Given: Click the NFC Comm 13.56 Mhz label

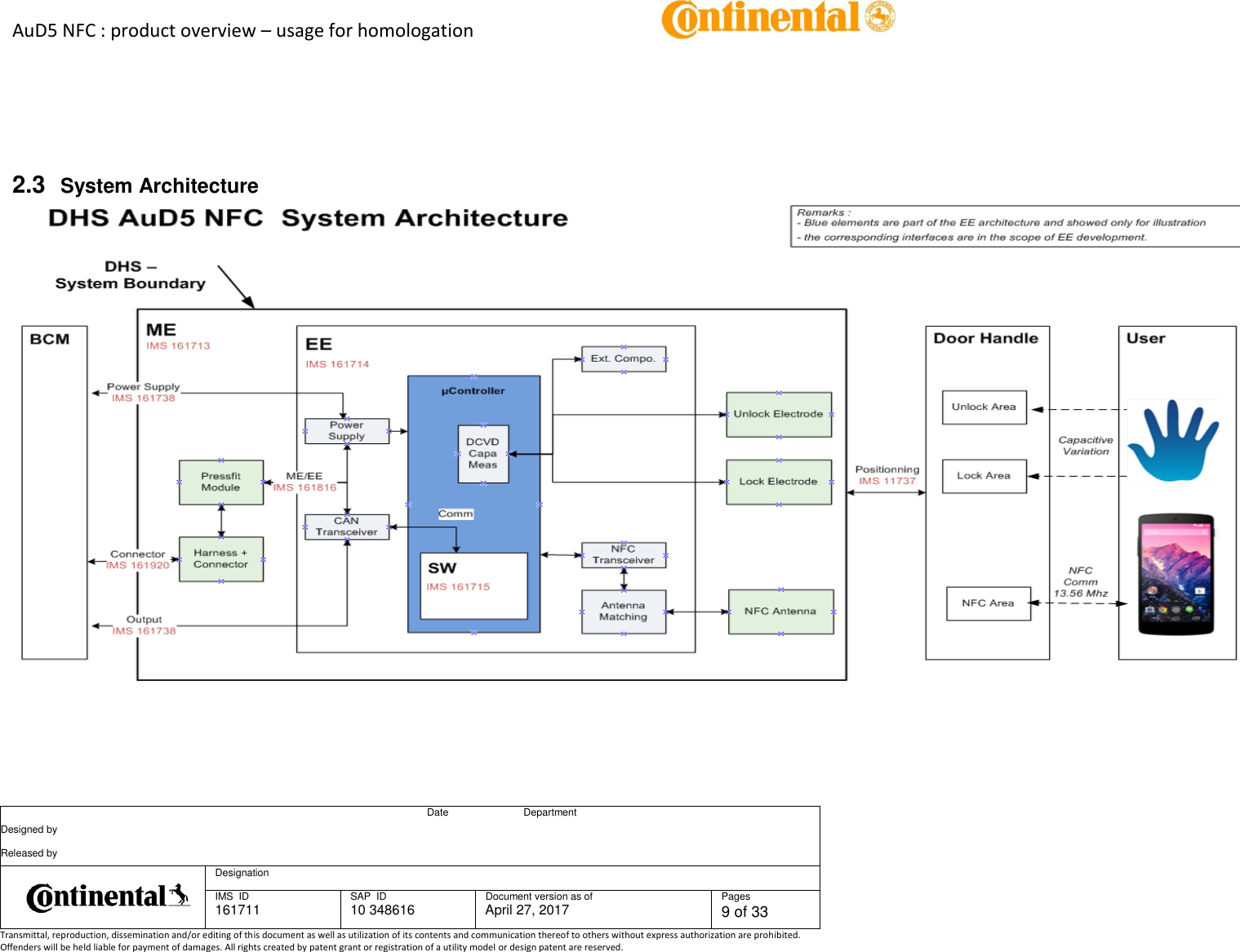Looking at the screenshot, I should pyautogui.click(x=1081, y=582).
